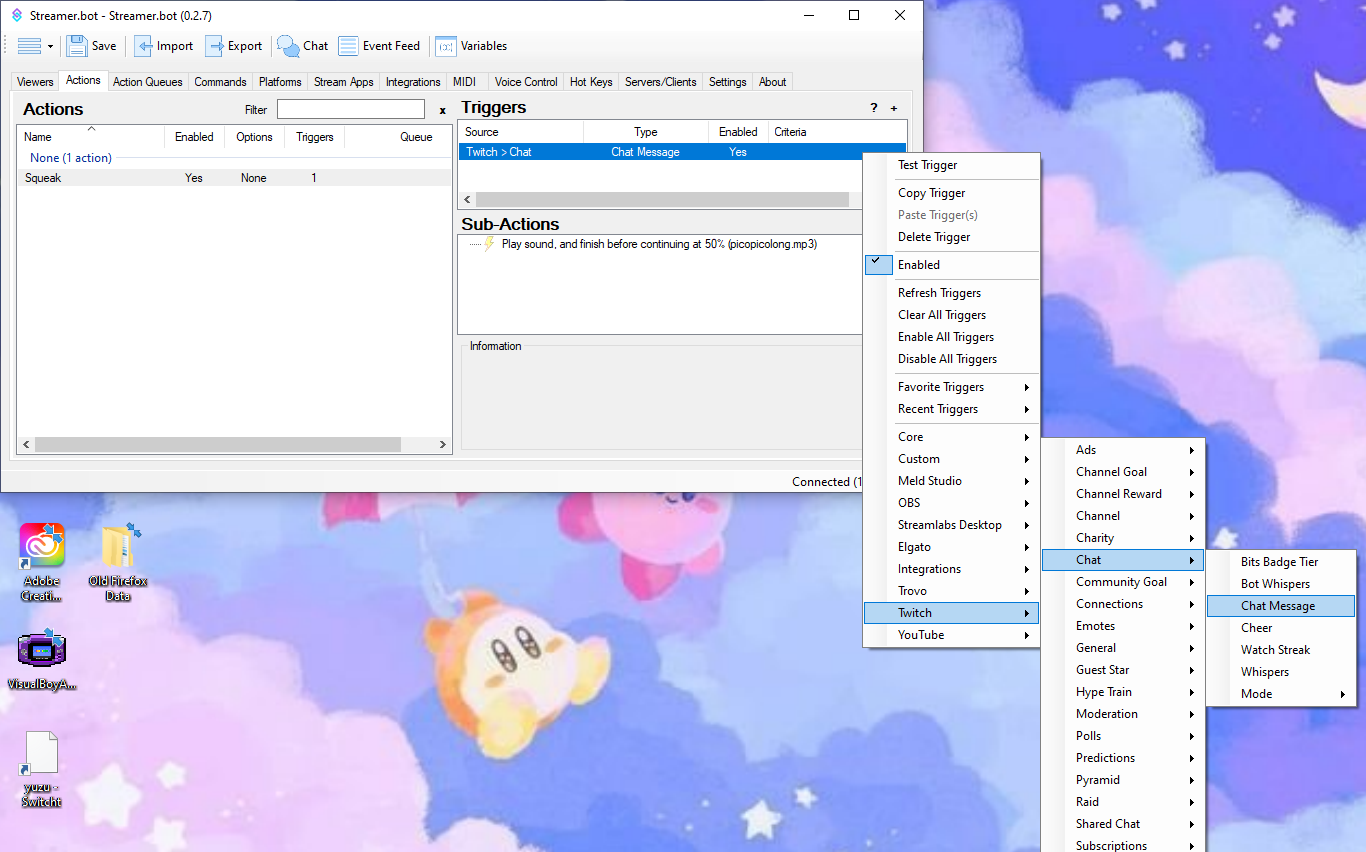Open the Commands tab
The height and width of the screenshot is (852, 1366).
point(220,82)
